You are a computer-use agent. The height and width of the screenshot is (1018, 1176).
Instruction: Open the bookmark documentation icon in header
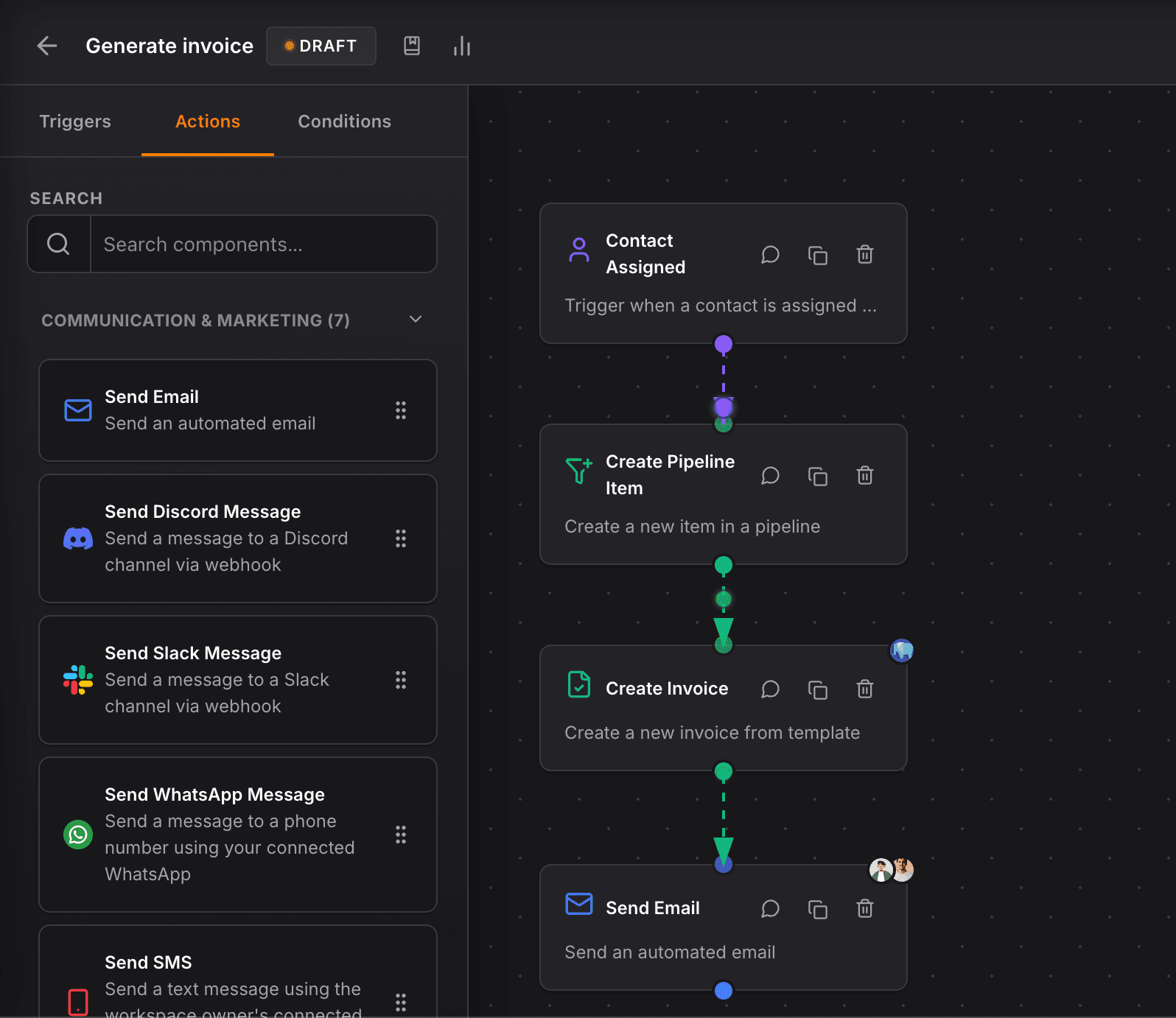pyautogui.click(x=412, y=46)
